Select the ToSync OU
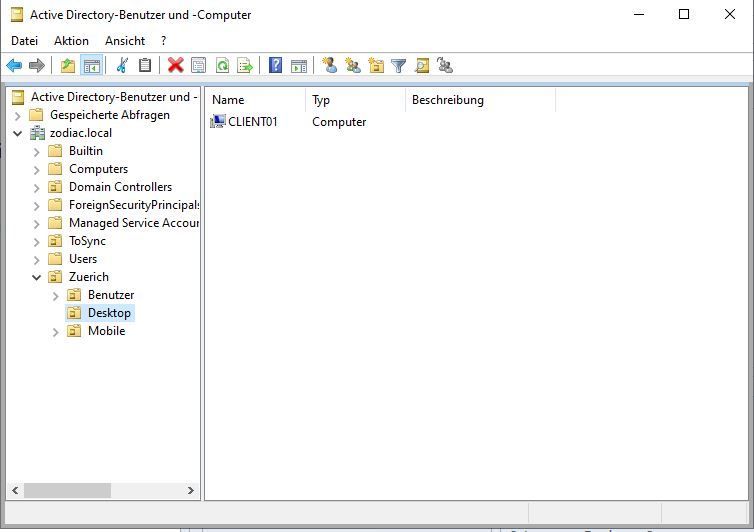This screenshot has width=754, height=532. pyautogui.click(x=87, y=241)
